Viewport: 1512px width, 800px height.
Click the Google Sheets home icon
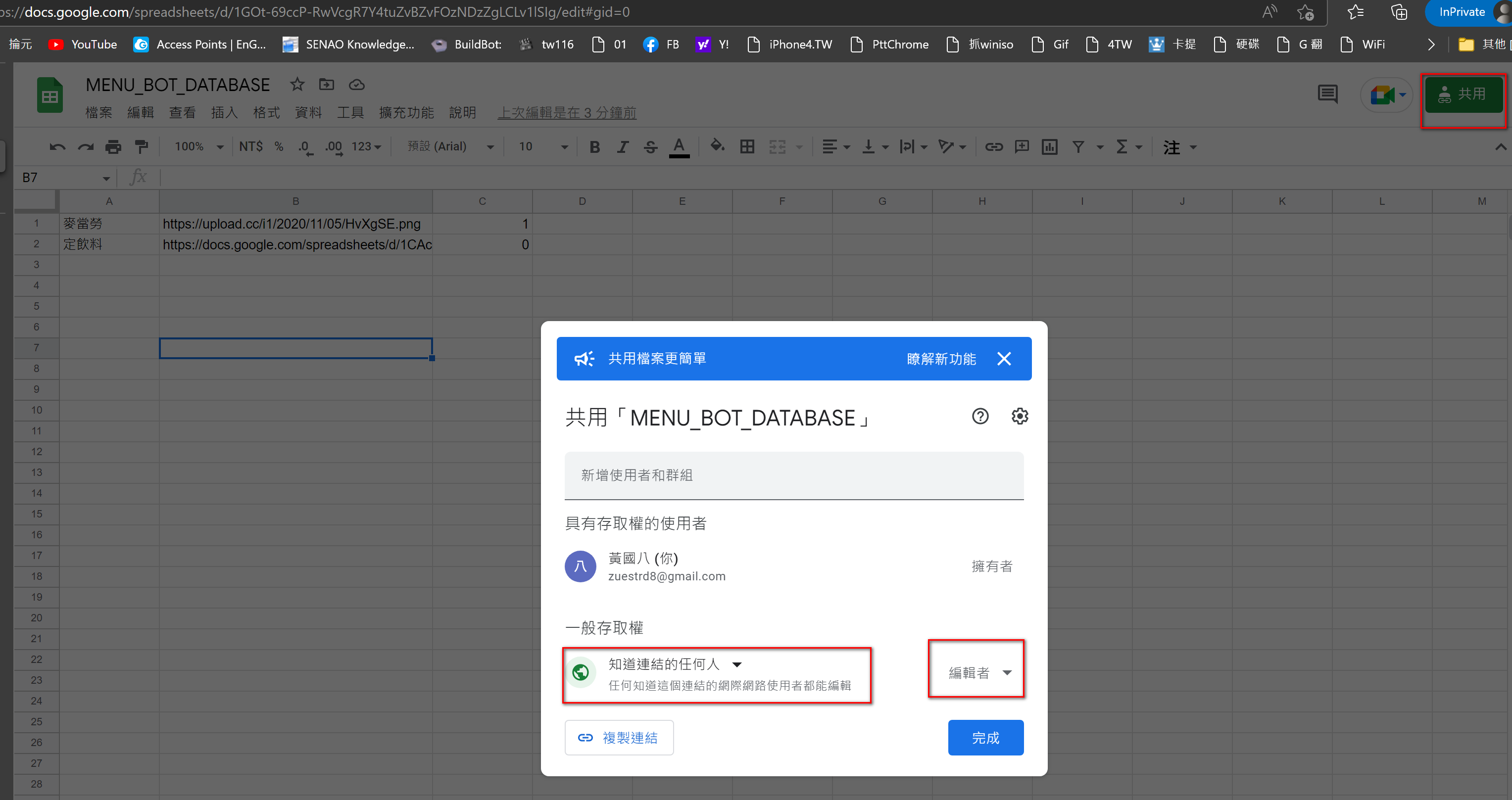pyautogui.click(x=50, y=95)
